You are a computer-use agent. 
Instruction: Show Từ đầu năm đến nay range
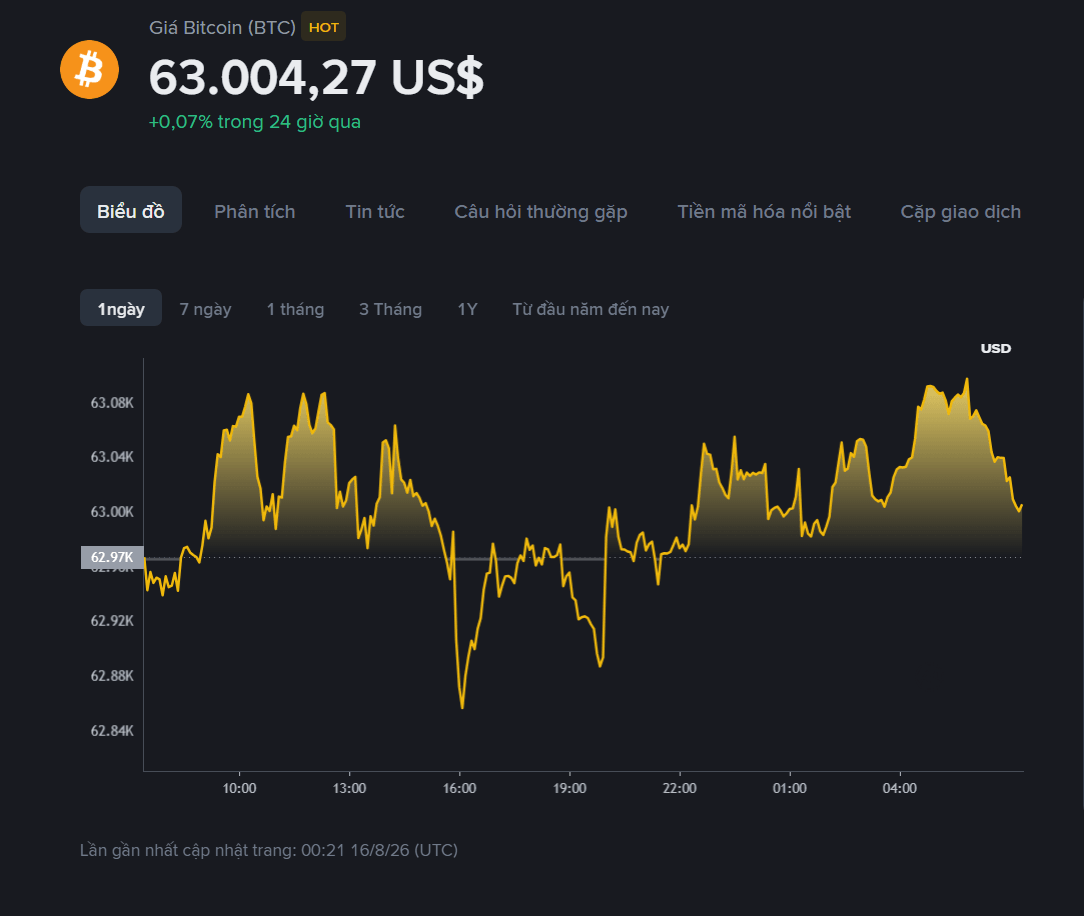(590, 309)
